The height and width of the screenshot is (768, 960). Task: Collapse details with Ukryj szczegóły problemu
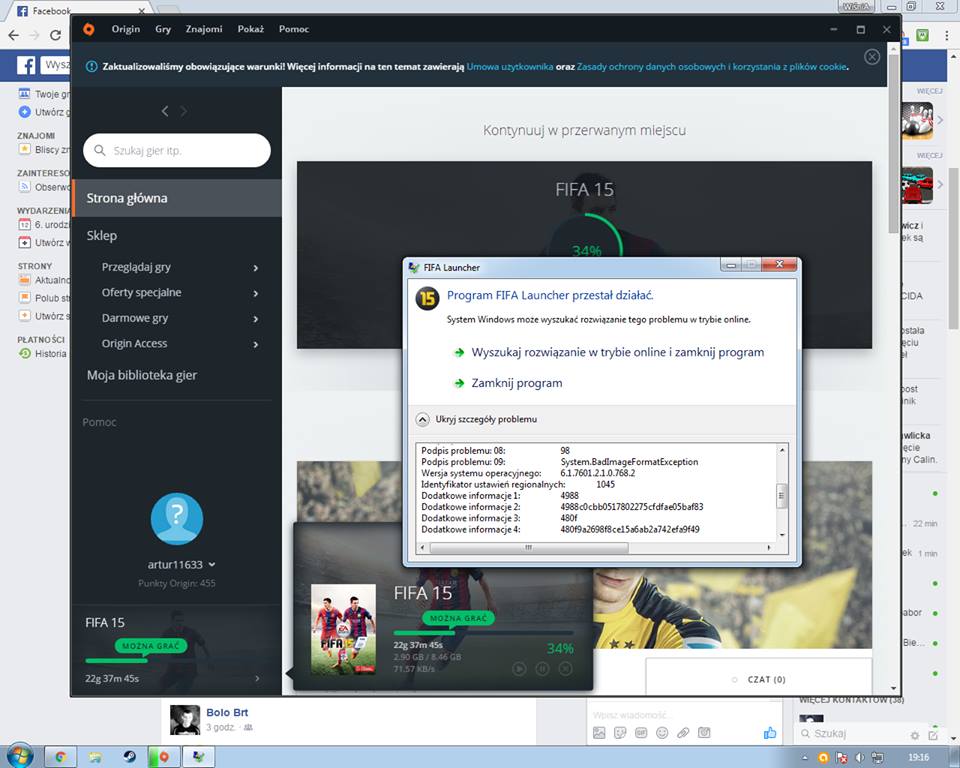[477, 419]
